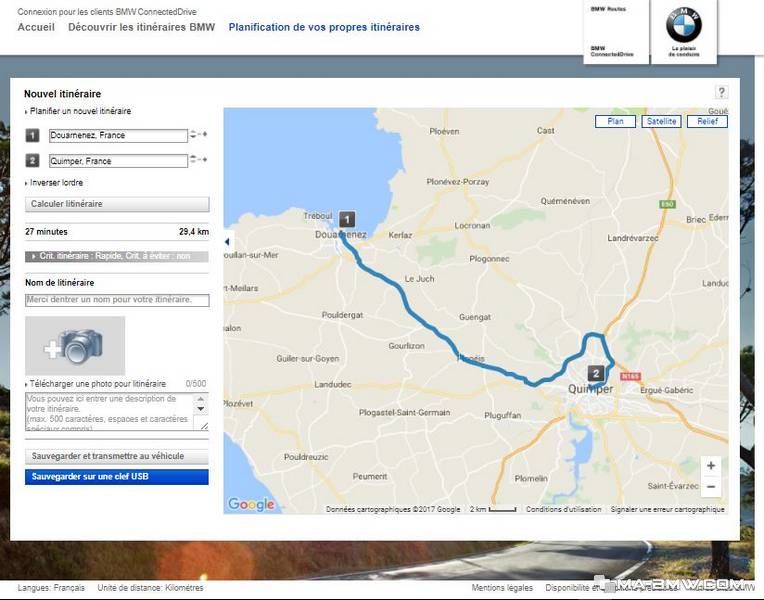Change Unité de distance: Kilomètres setting
This screenshot has width=764, height=600.
coord(150,588)
